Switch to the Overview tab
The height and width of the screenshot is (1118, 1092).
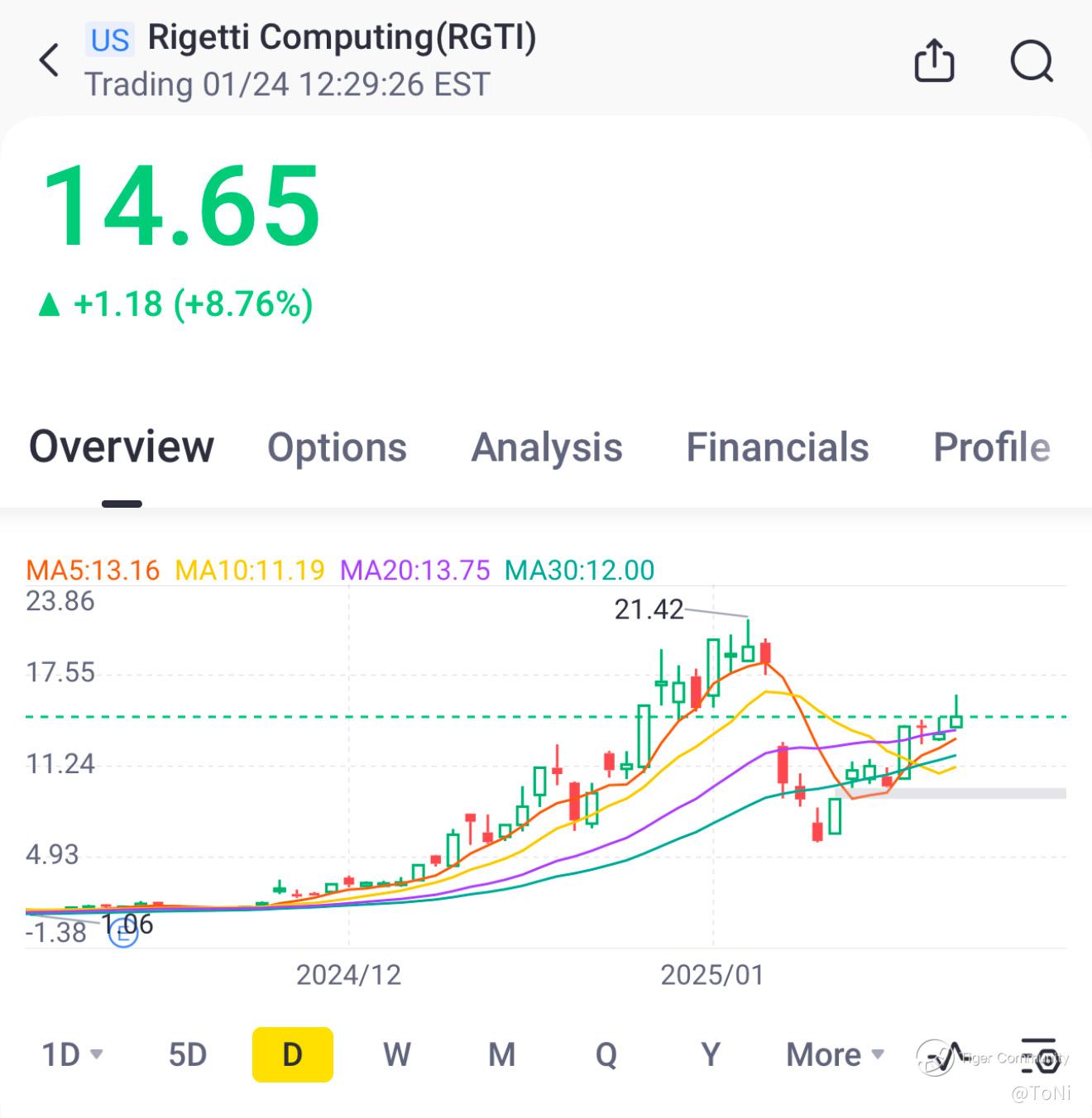(122, 447)
